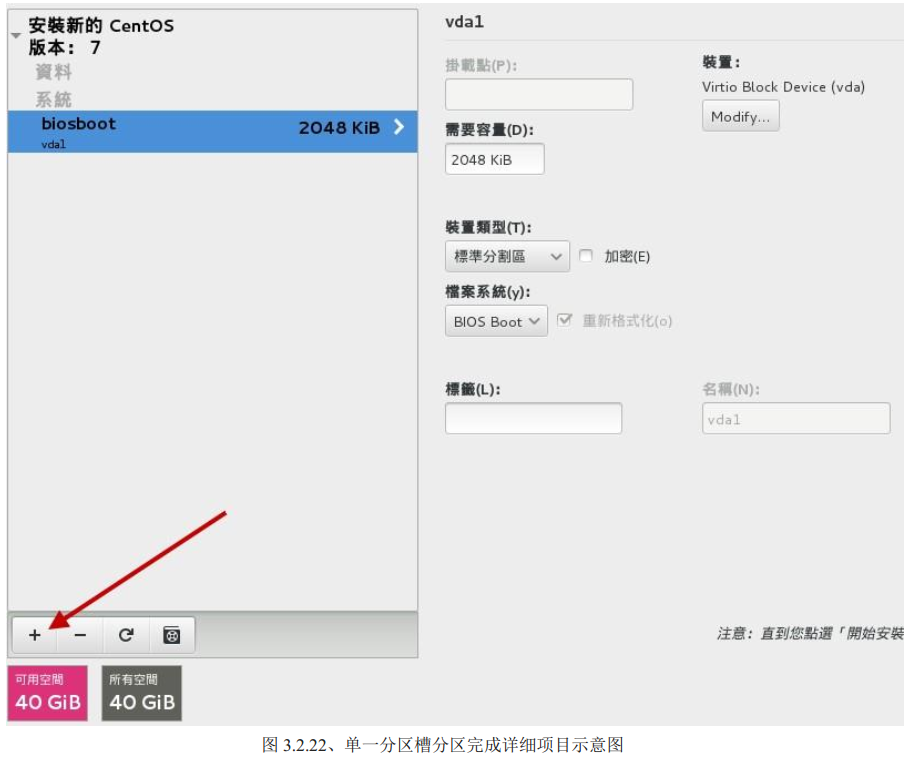Remove selected partition with minus button
This screenshot has width=920, height=763.
(80, 634)
